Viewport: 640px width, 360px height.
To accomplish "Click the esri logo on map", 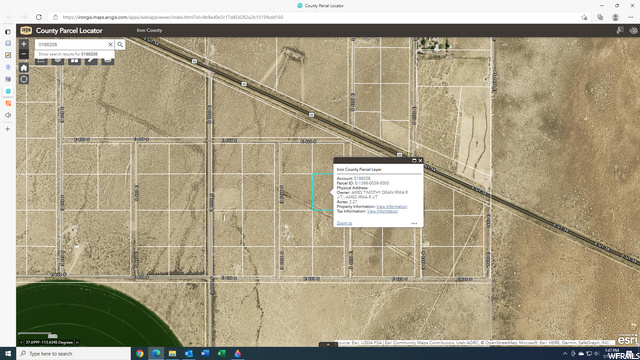I will tap(627, 340).
